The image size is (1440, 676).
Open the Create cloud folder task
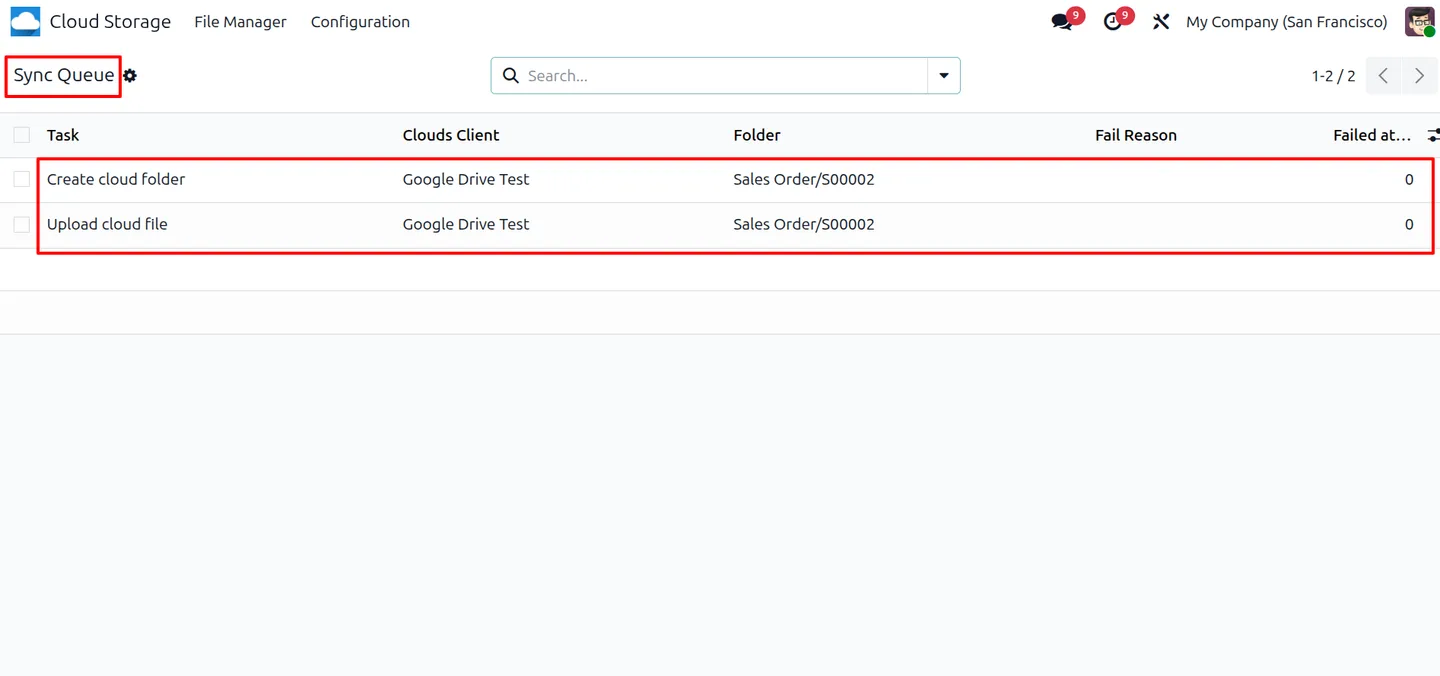click(116, 179)
